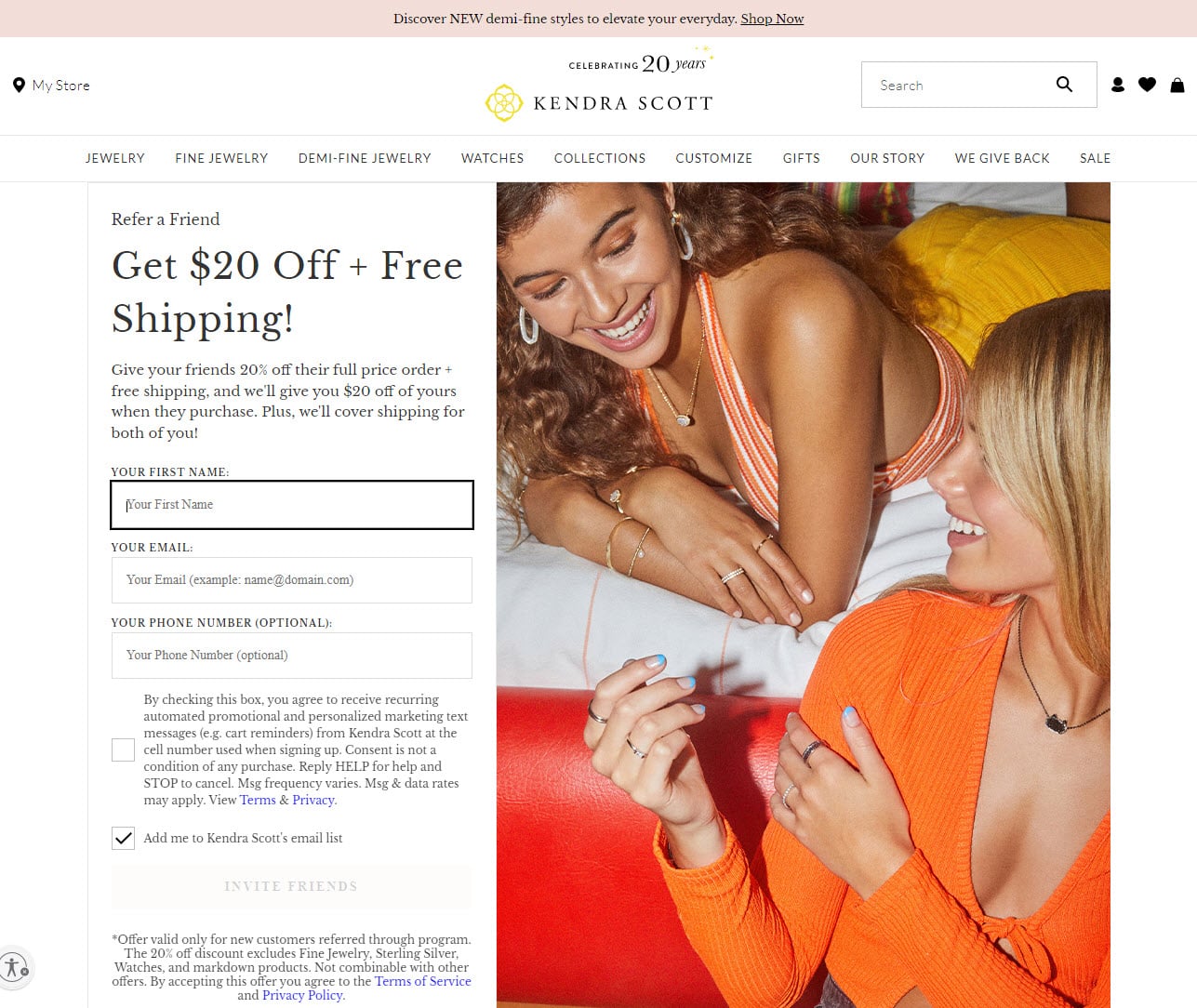Click the phone number input field
1197x1008 pixels.
click(292, 656)
